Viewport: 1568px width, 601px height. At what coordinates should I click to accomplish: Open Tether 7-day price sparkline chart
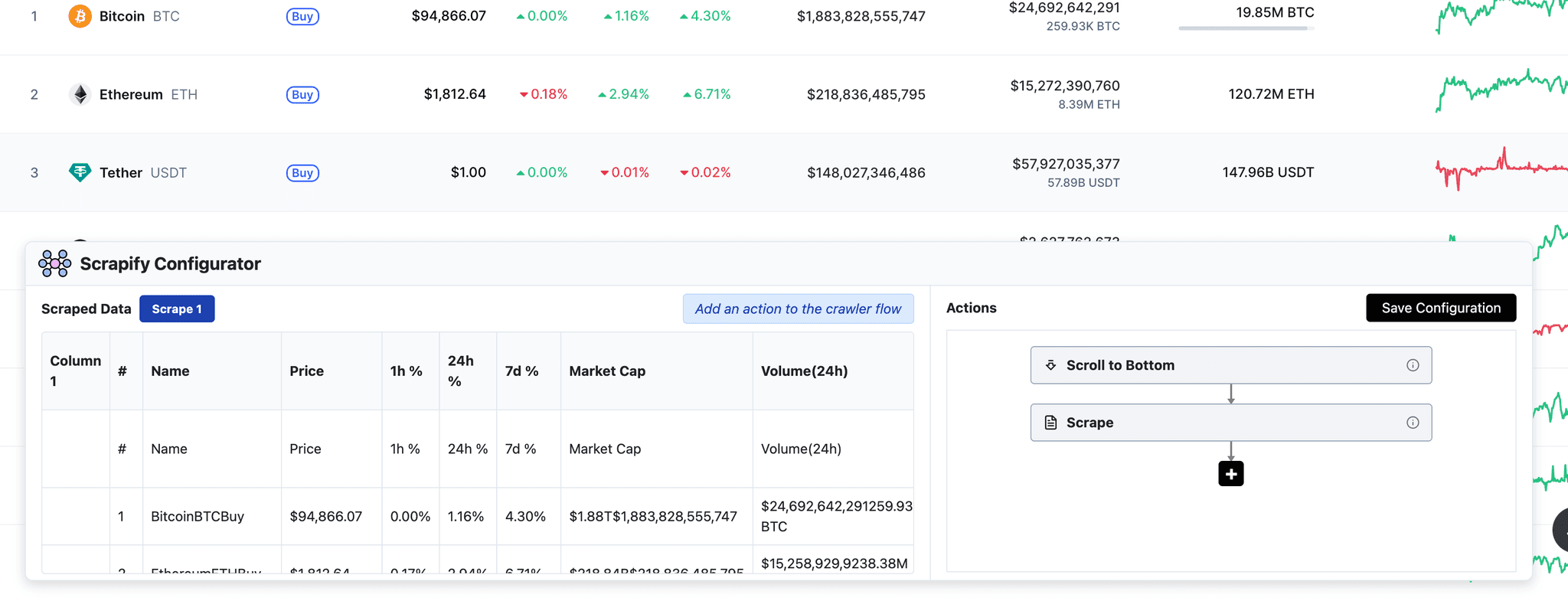point(1501,168)
